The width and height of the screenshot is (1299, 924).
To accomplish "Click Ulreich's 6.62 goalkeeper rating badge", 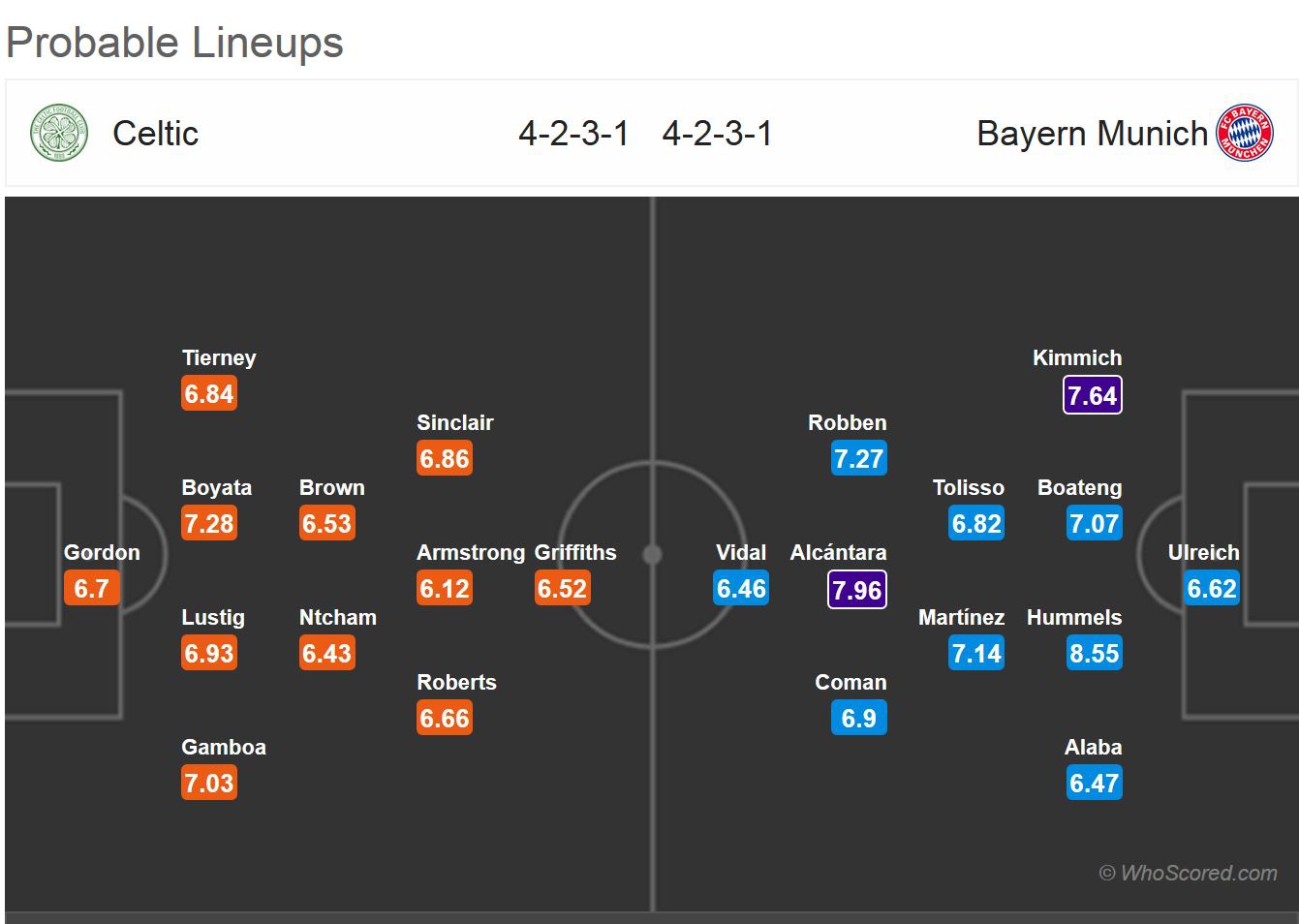I will tap(1212, 589).
